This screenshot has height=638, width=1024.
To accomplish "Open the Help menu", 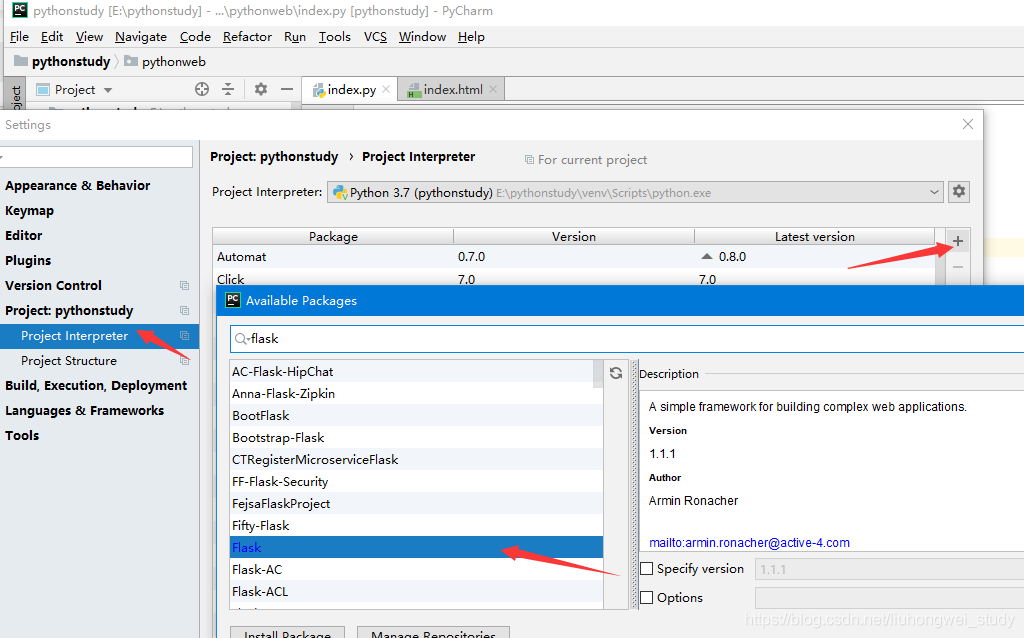I will point(471,37).
